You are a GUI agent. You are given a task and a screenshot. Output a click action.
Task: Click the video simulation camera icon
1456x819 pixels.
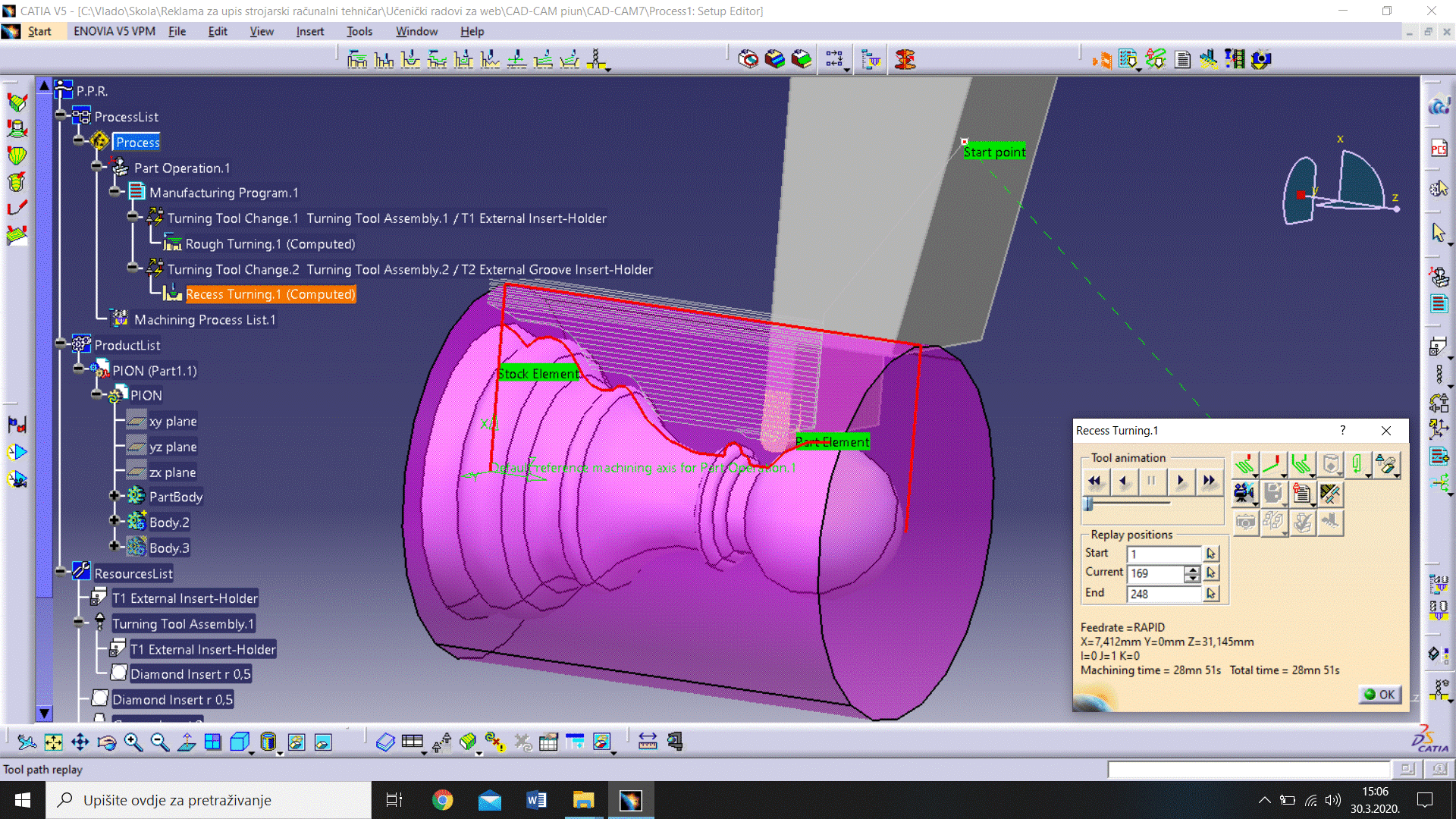pyautogui.click(x=1244, y=494)
